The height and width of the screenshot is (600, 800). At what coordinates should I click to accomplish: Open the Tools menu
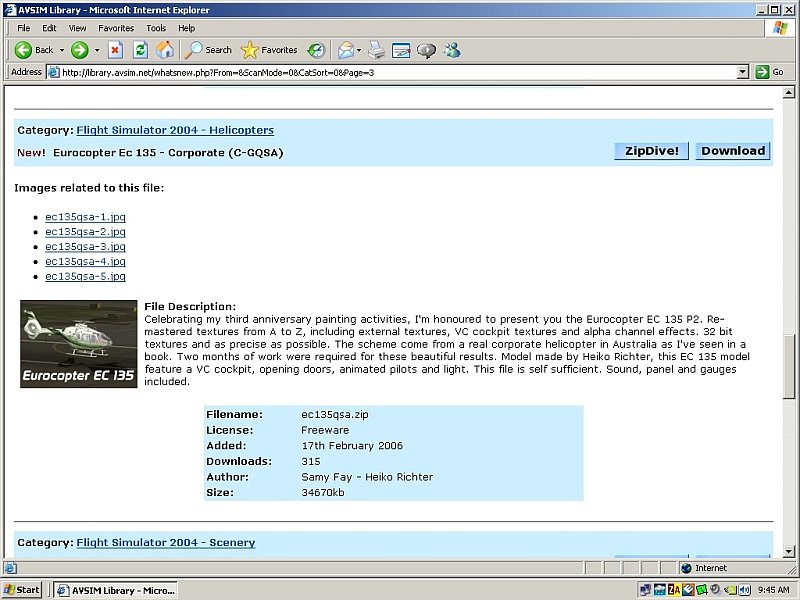156,28
